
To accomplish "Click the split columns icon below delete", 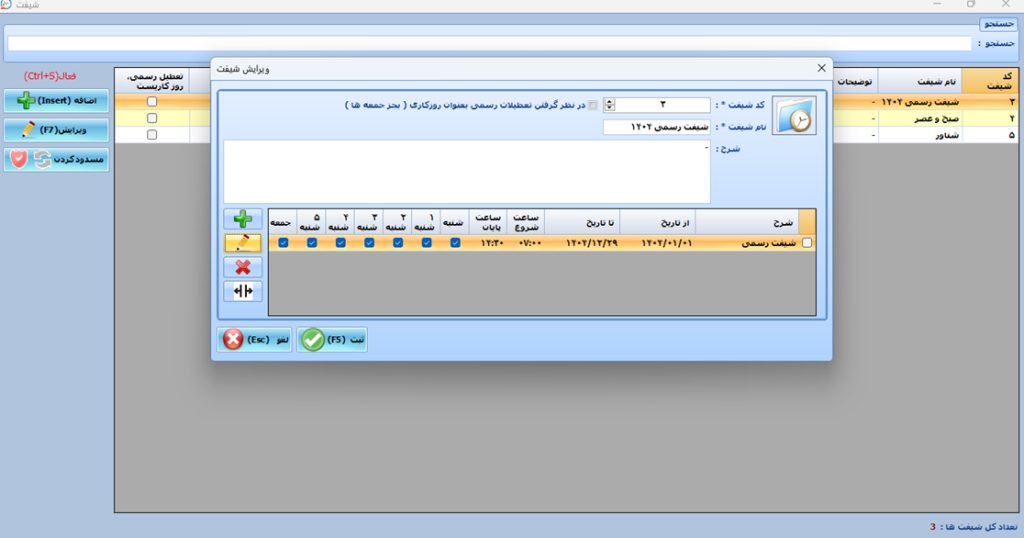I will click(244, 291).
